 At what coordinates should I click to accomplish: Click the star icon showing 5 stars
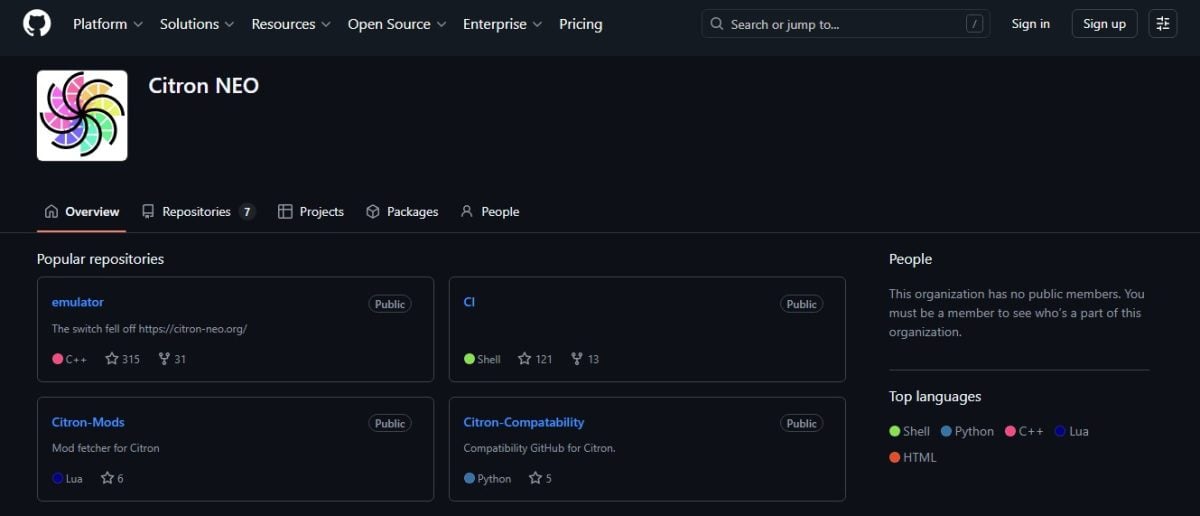pos(535,478)
